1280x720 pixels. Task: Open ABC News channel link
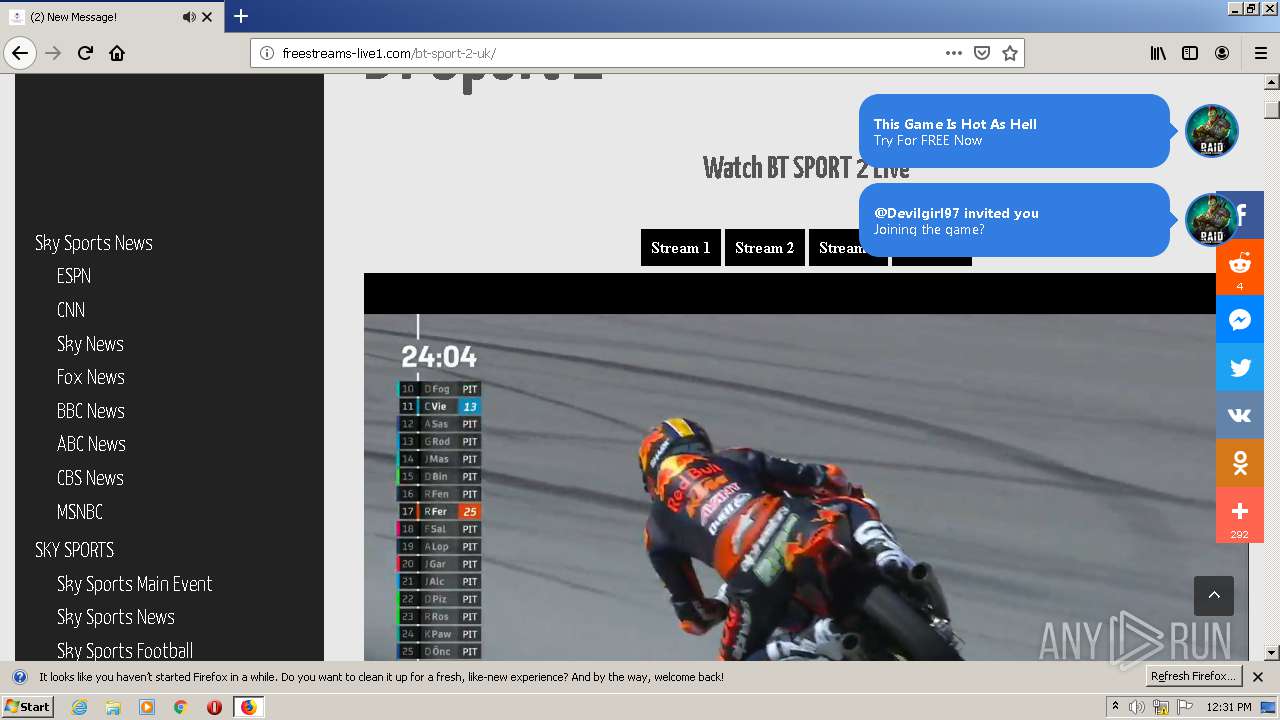point(91,444)
